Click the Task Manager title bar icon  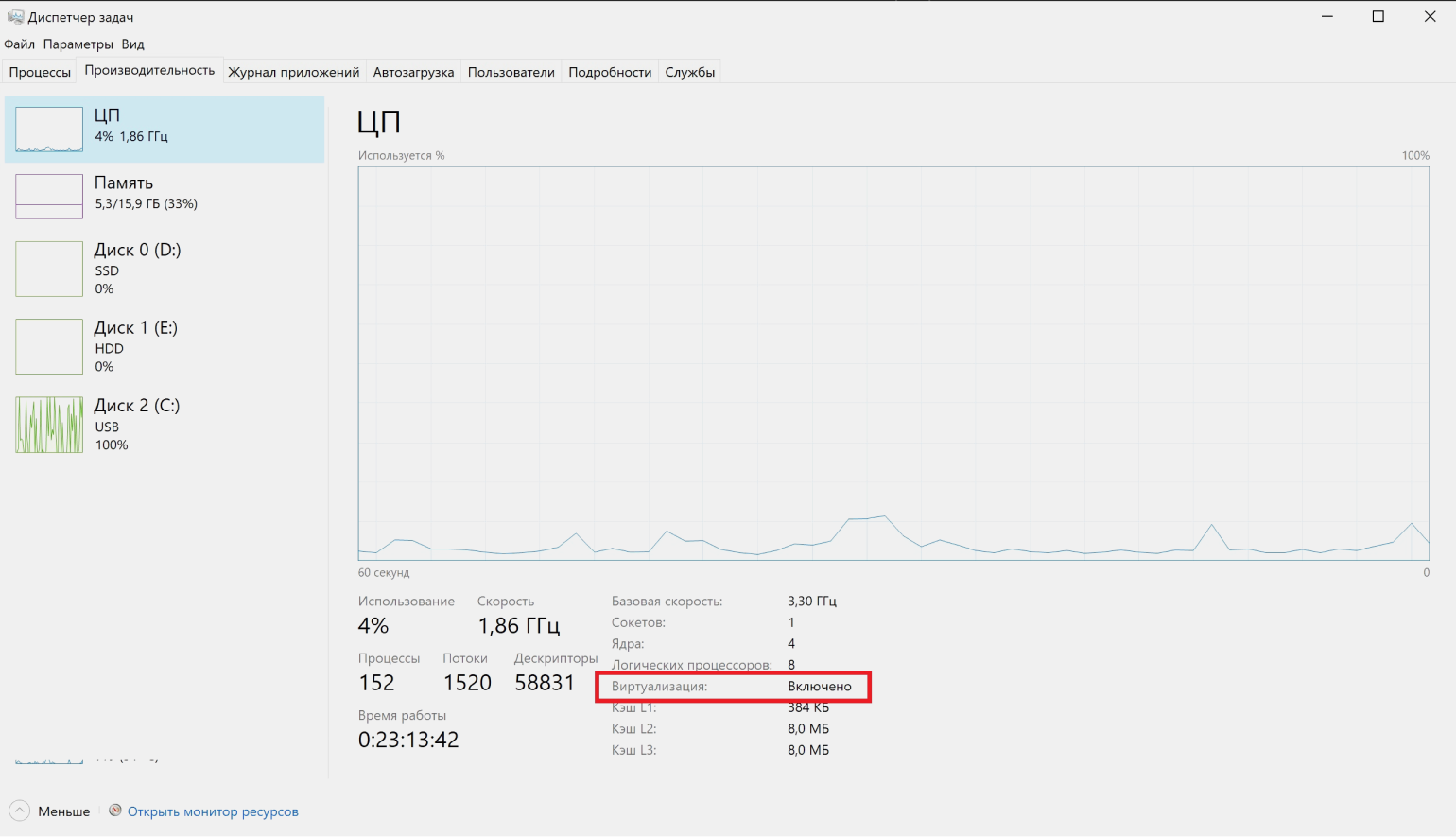15,17
